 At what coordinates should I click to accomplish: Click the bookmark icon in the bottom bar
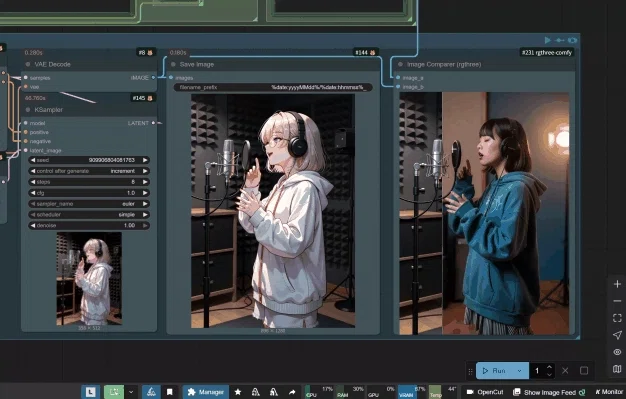(169, 392)
